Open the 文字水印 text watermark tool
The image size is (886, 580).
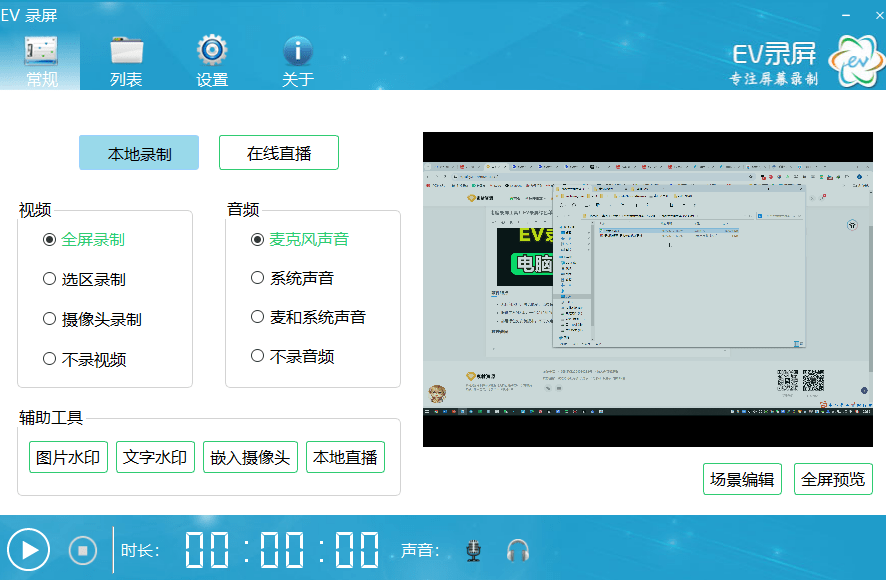155,457
